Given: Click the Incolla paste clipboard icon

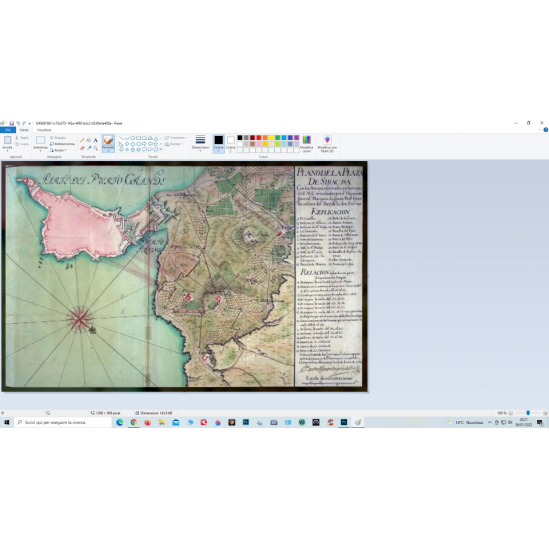Looking at the screenshot, I should pos(7,140).
